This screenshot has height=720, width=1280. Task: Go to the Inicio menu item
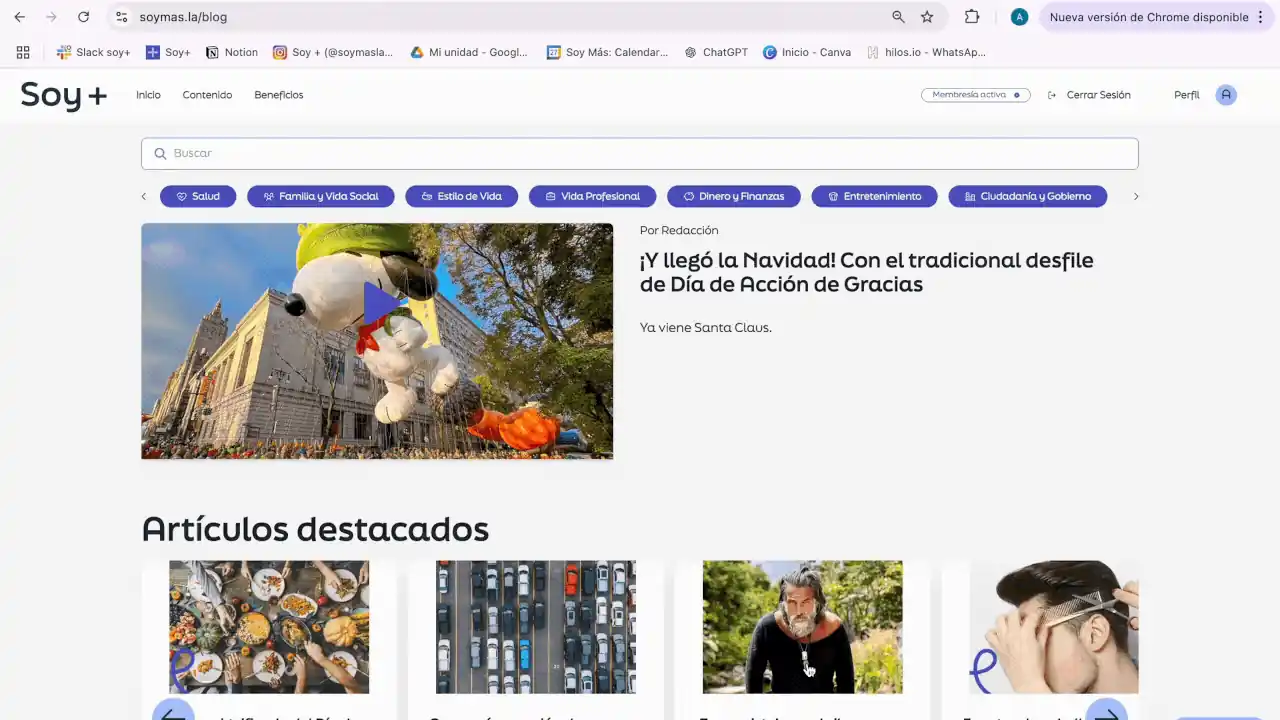(x=148, y=95)
